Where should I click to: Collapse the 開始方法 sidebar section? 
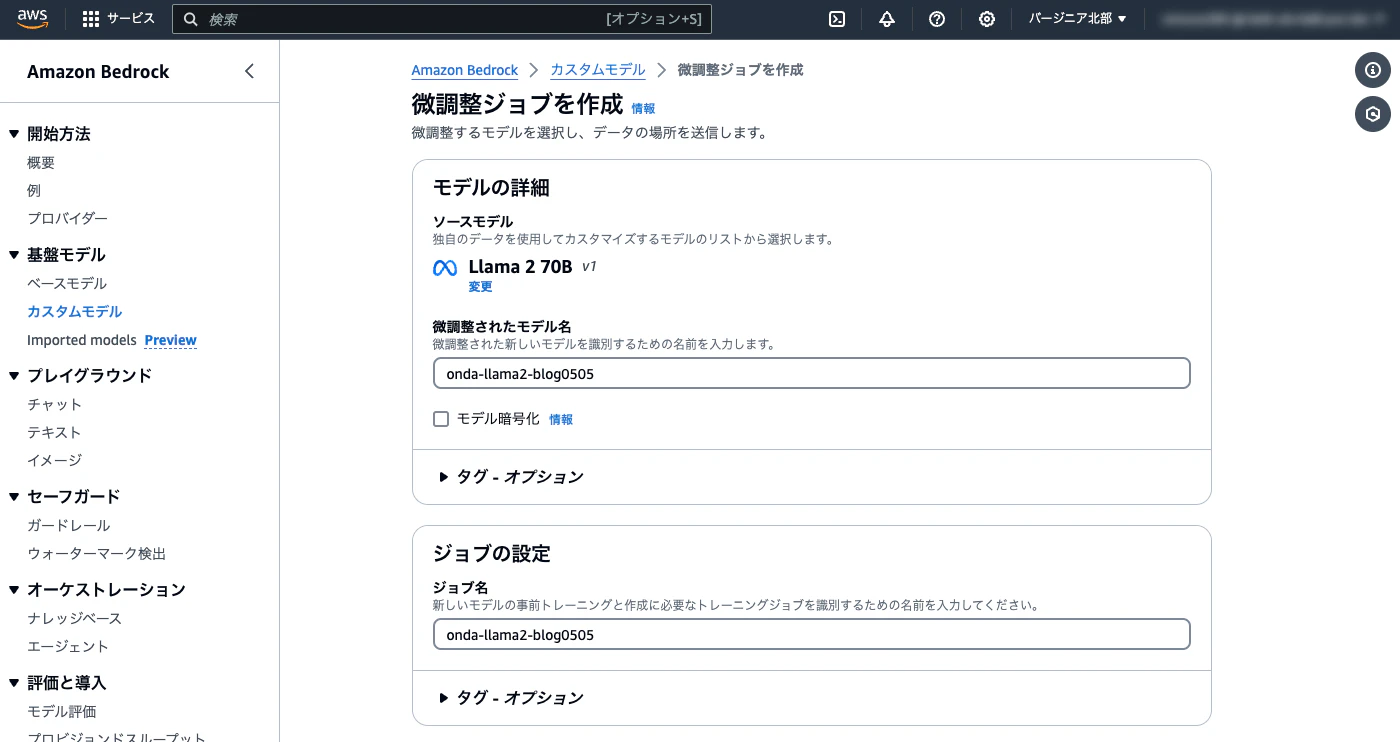coord(14,134)
